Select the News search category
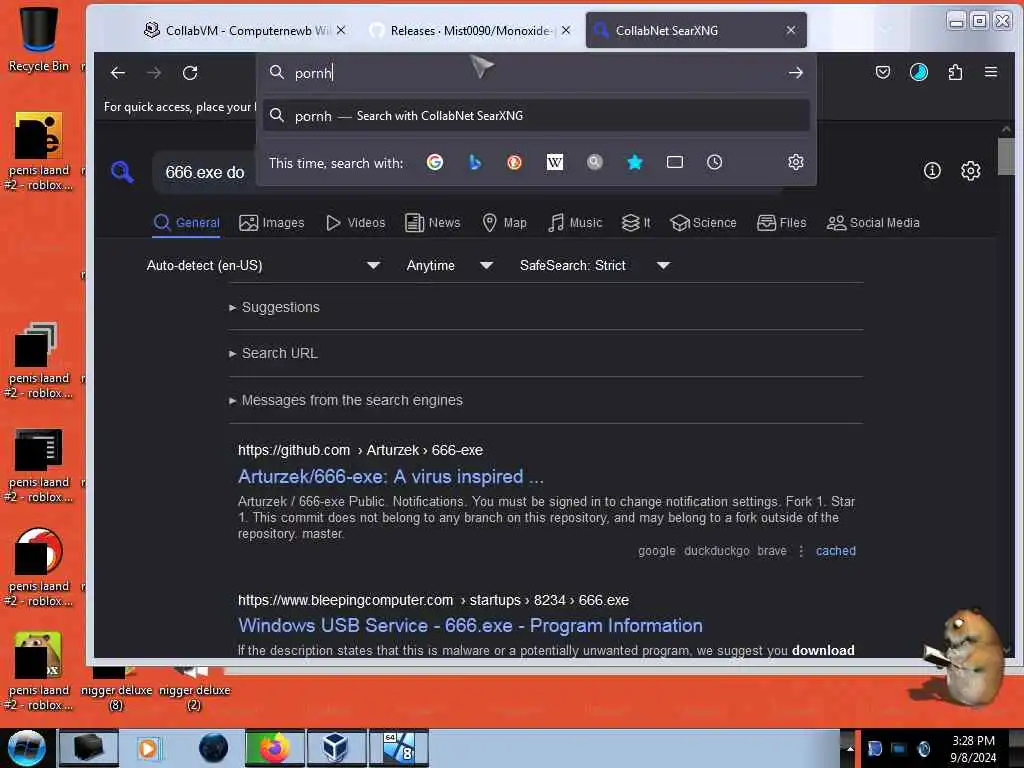 432,223
